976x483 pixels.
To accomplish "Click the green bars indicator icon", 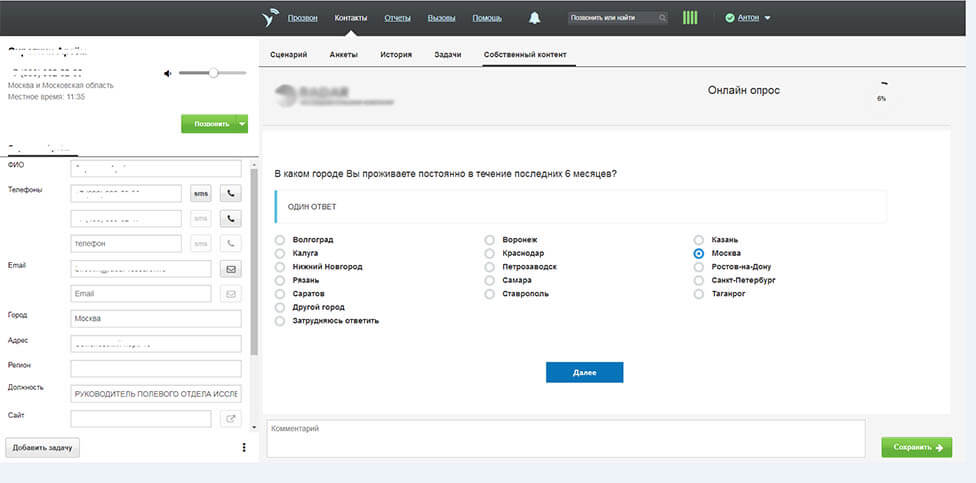I will 690,18.
